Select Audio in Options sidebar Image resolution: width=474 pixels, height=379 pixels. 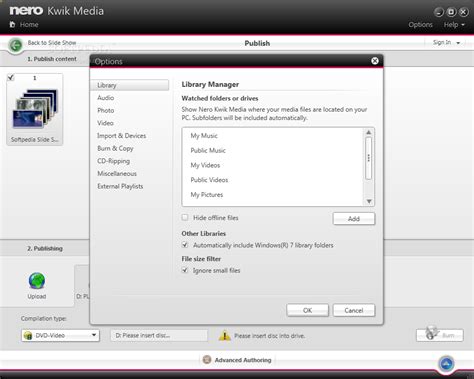[106, 98]
